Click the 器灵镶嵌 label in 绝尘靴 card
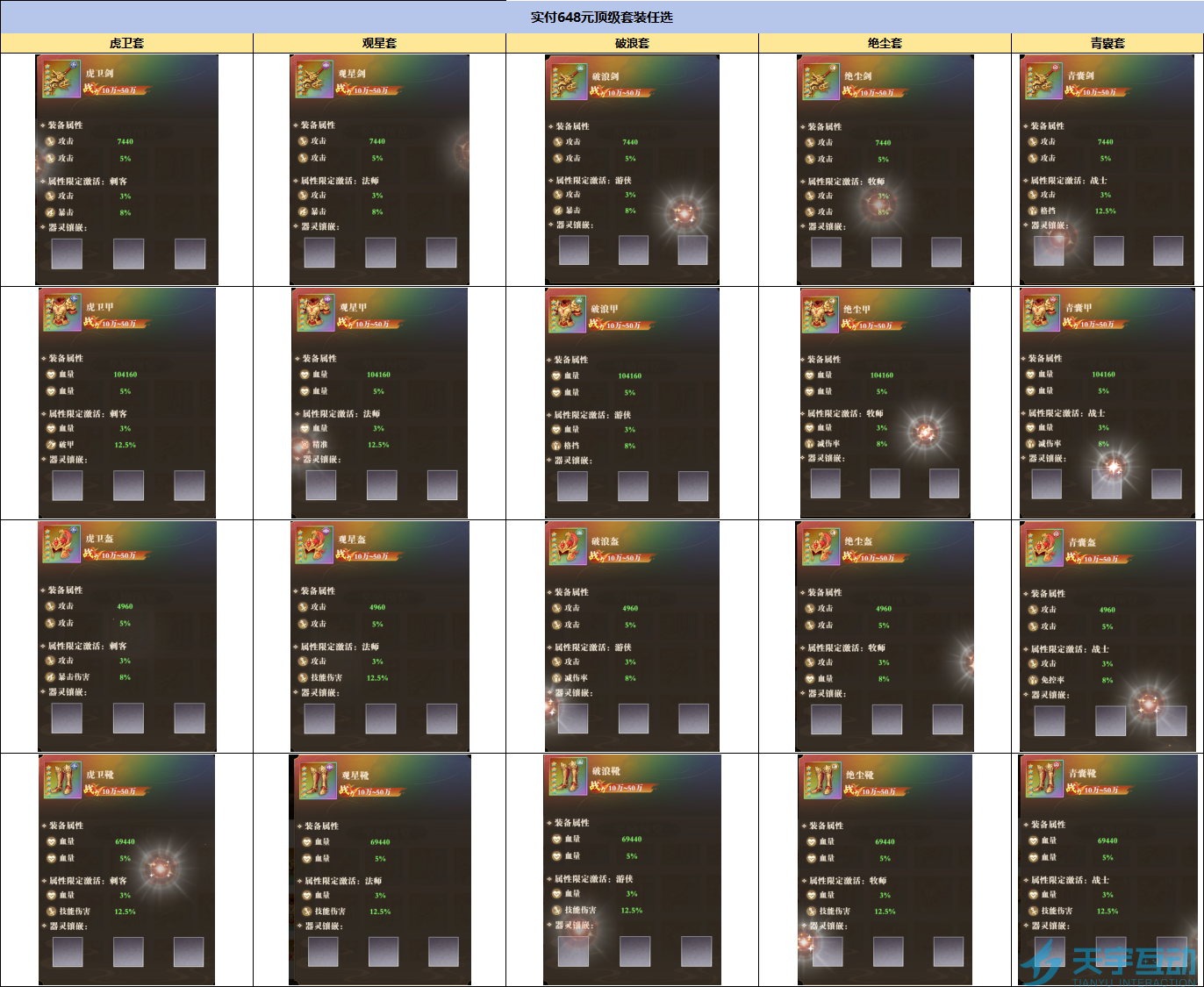 (828, 926)
